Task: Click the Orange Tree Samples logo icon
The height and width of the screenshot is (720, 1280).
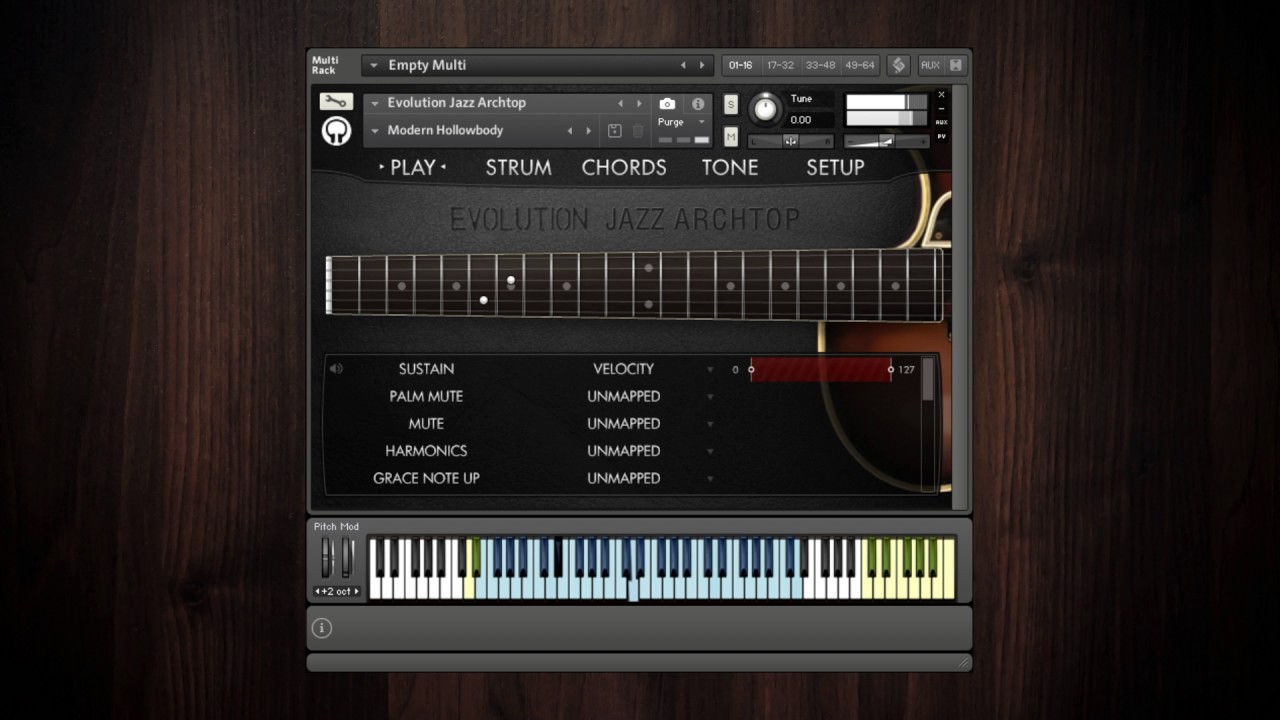Action: tap(336, 131)
